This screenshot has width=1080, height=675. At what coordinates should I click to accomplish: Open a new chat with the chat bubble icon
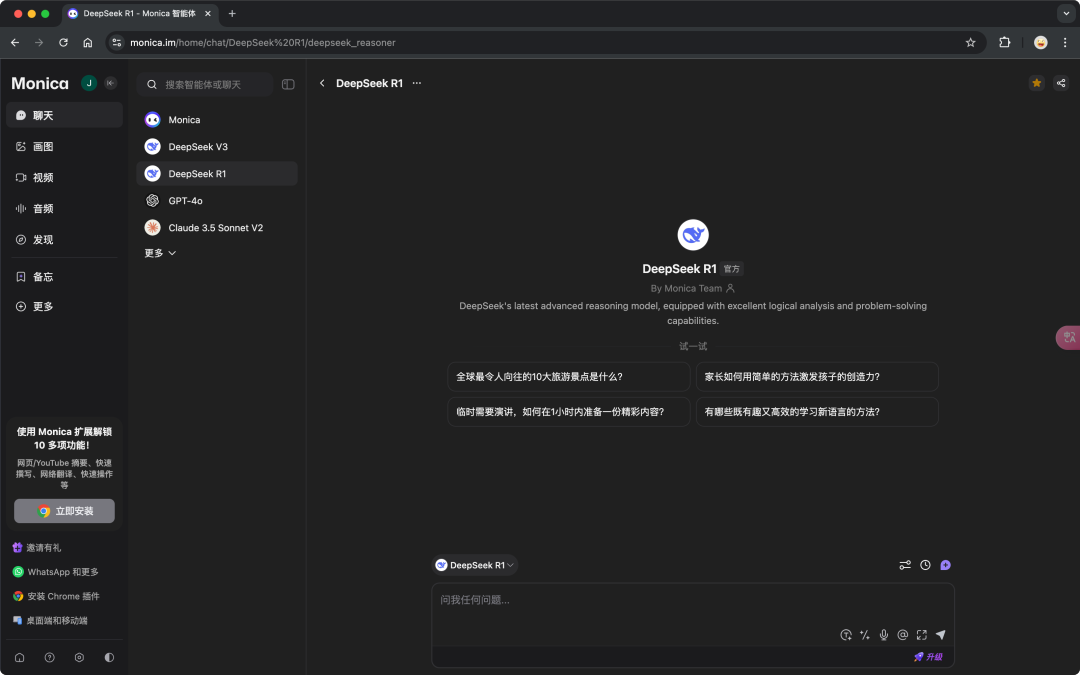coord(945,565)
